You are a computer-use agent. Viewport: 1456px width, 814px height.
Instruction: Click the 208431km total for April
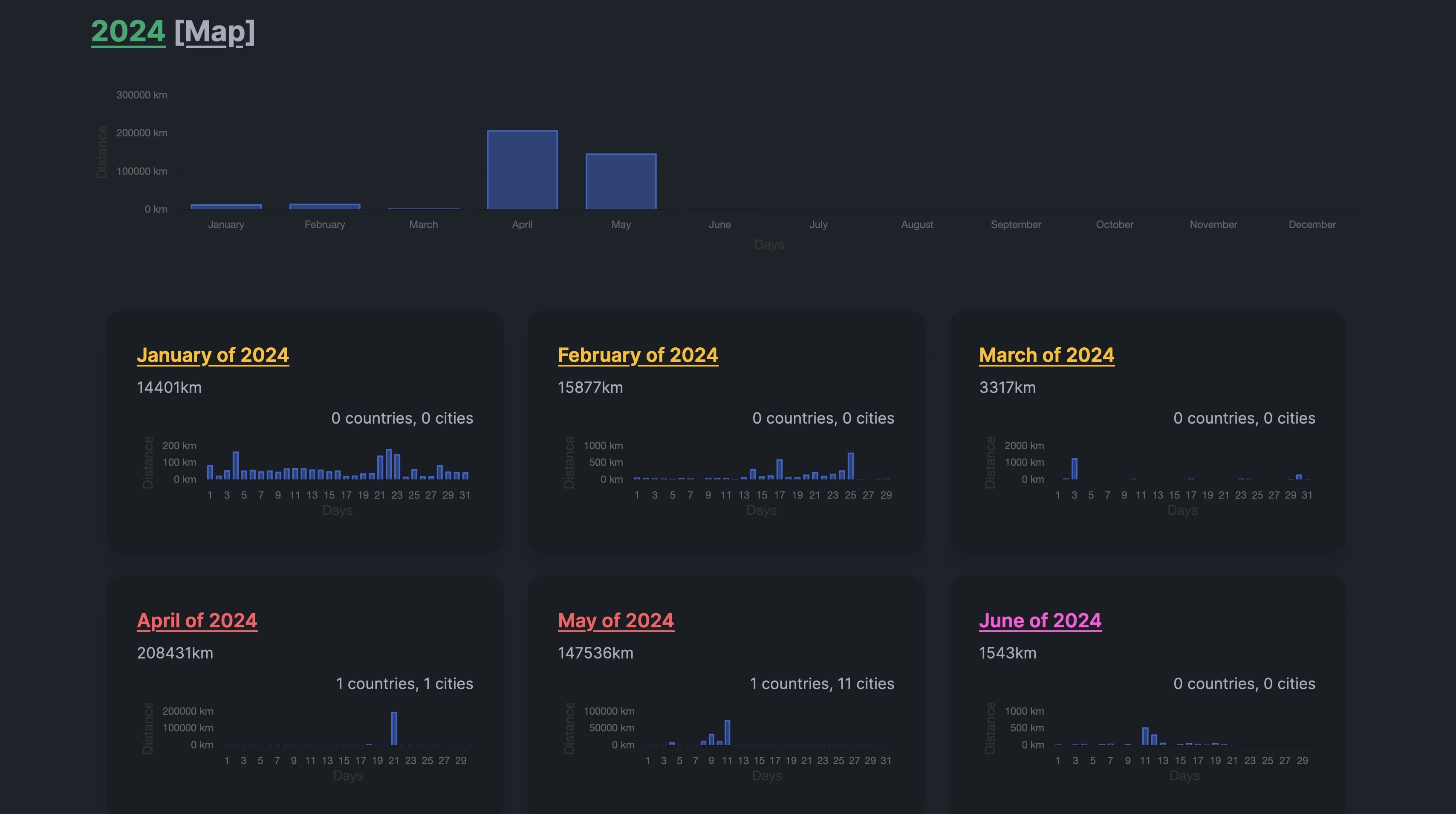175,653
